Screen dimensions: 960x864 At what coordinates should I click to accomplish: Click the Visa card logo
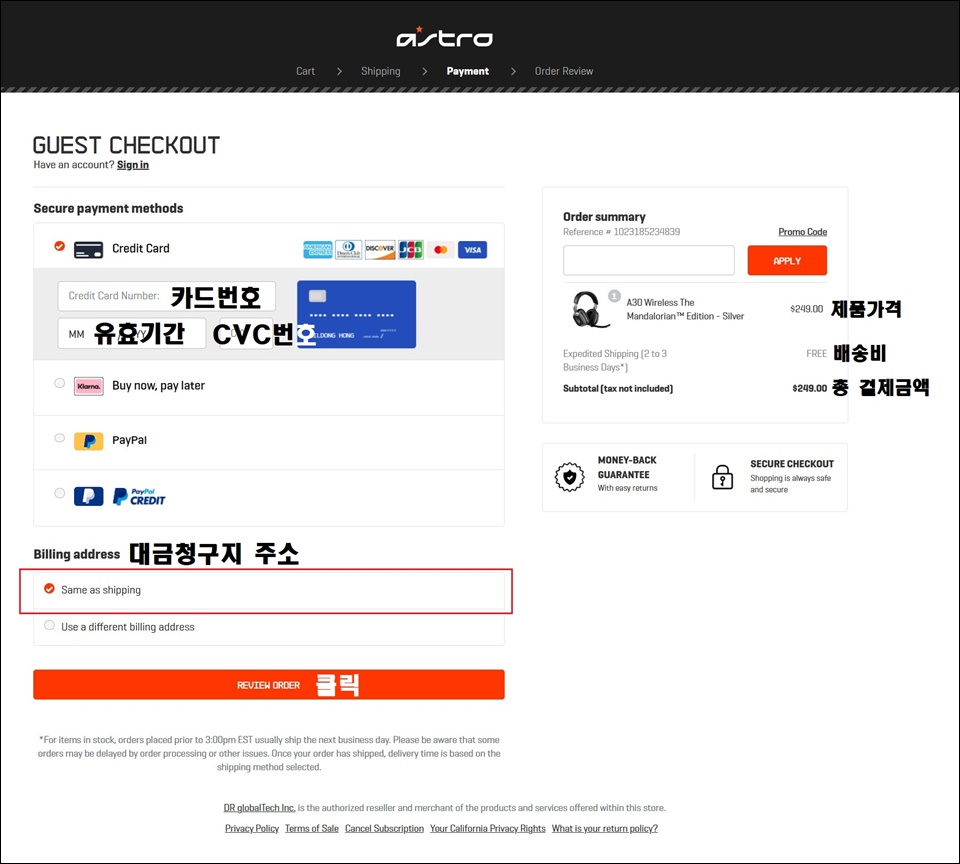(x=472, y=249)
